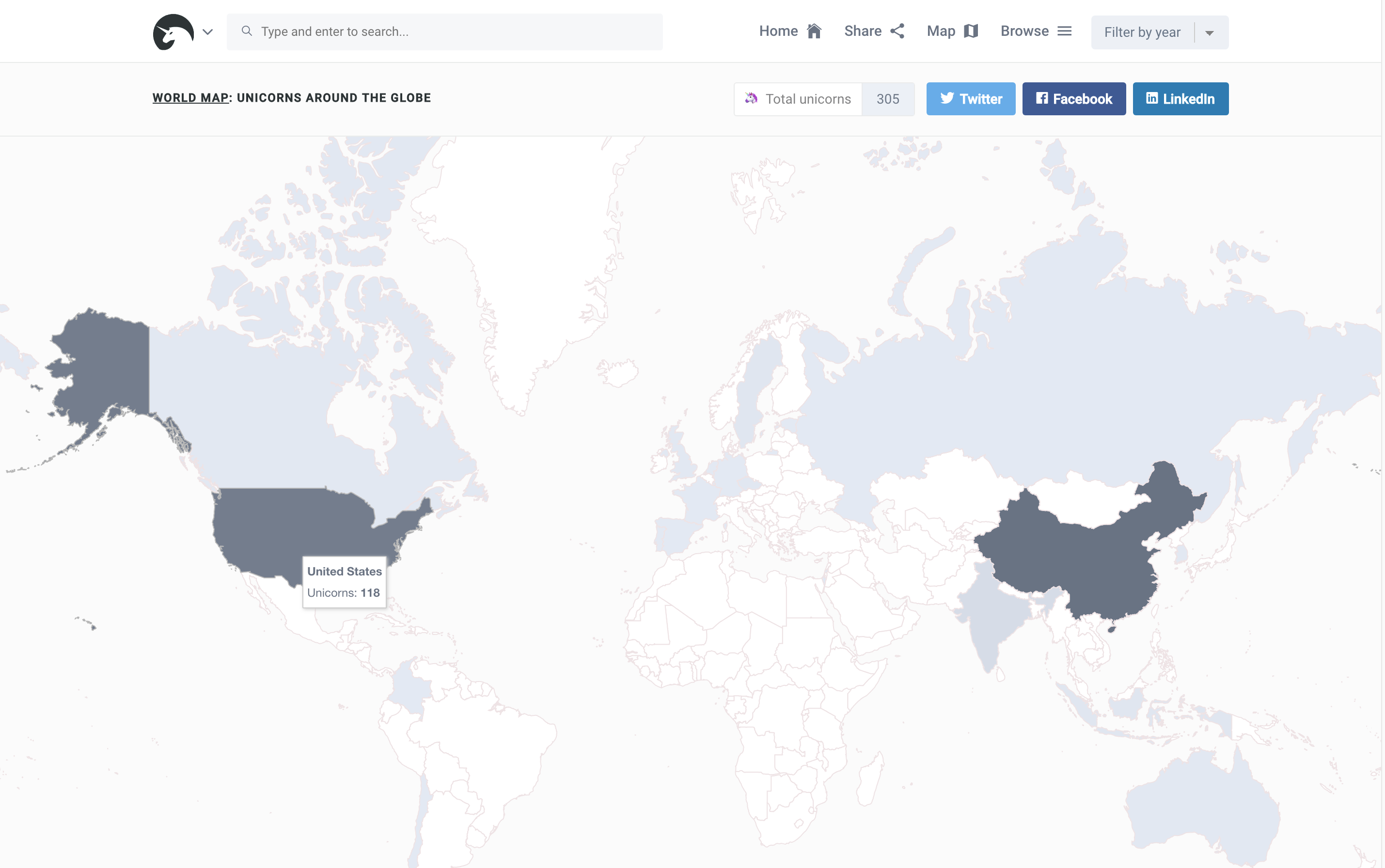Follow the WORLD MAP underlined link
Image resolution: width=1385 pixels, height=868 pixels.
190,97
